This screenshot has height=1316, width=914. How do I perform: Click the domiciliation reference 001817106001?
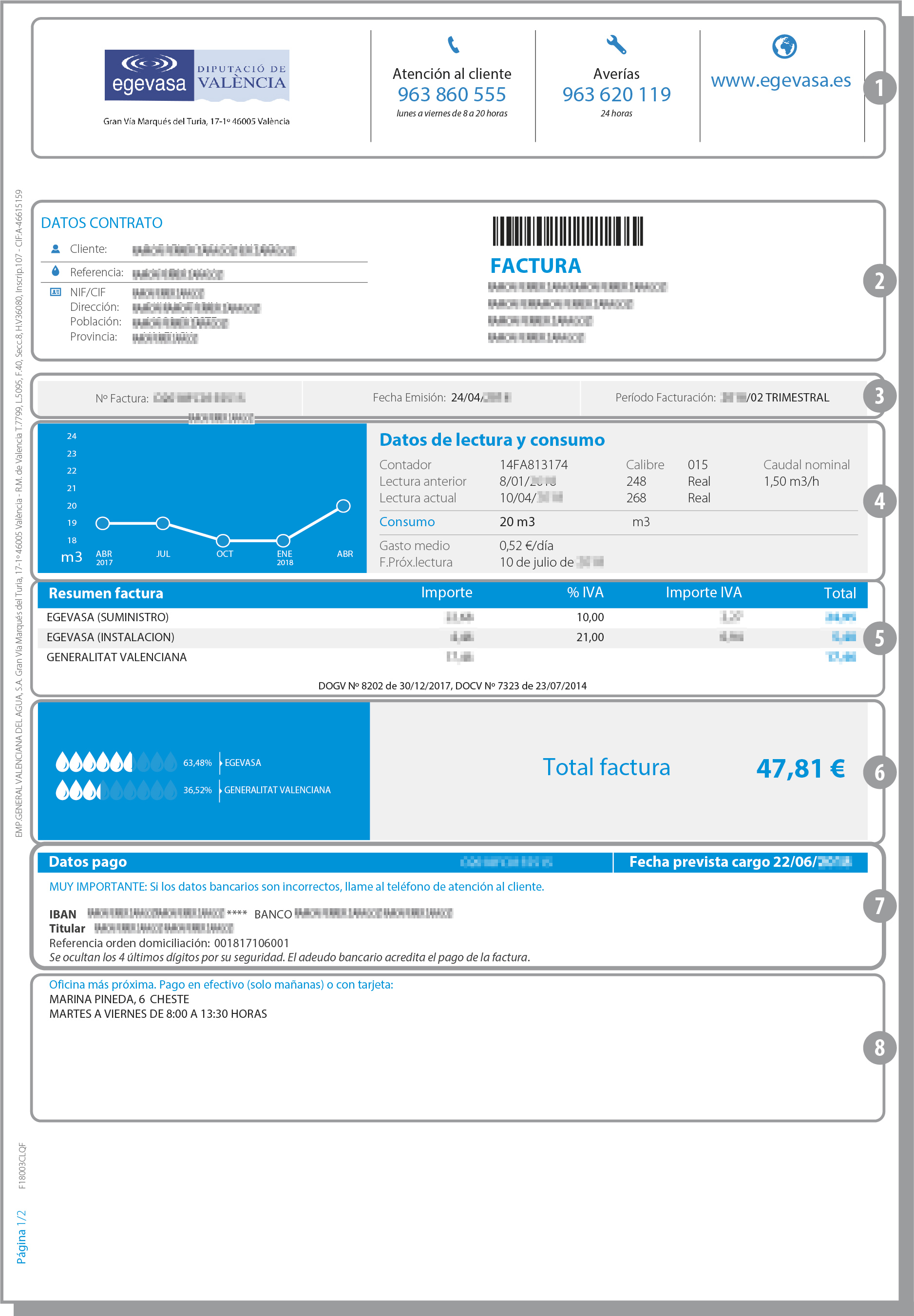pos(251,943)
